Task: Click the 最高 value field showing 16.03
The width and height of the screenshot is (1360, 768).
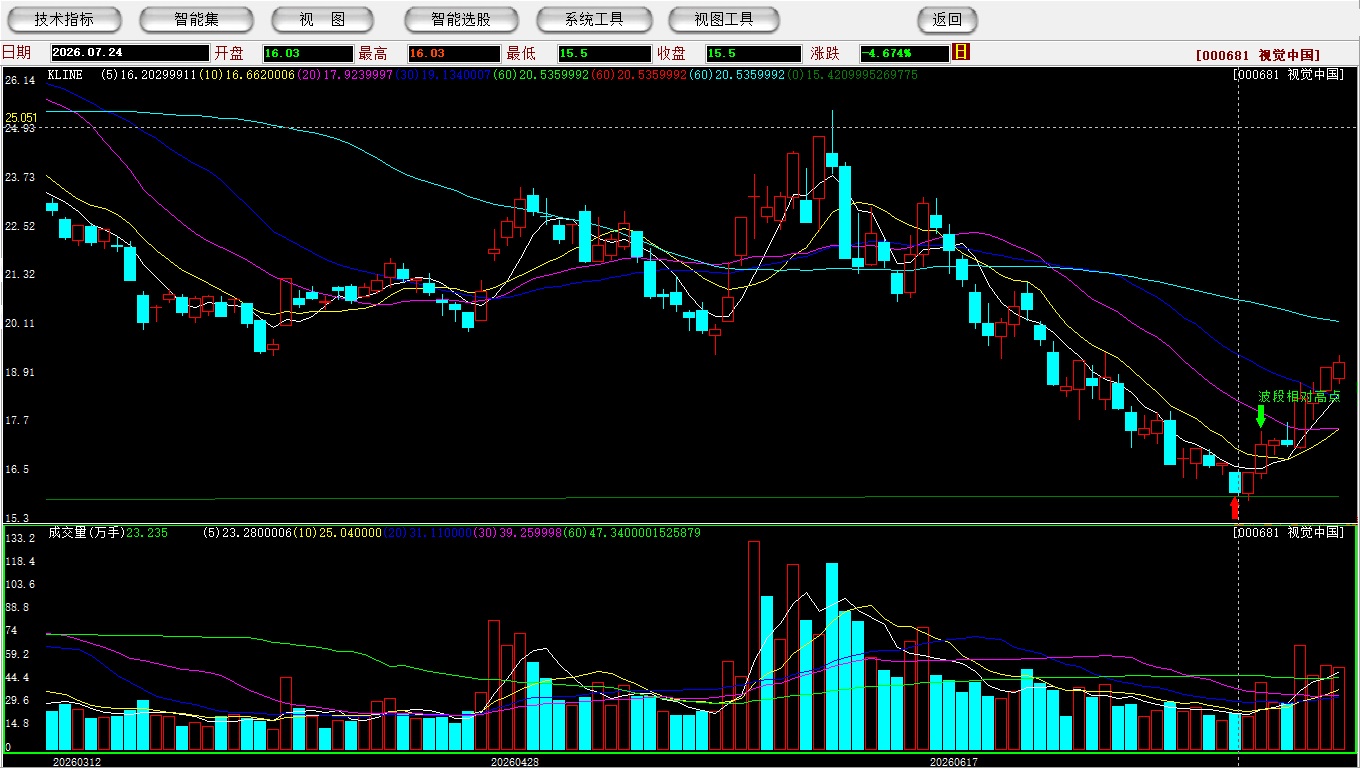Action: pyautogui.click(x=454, y=53)
